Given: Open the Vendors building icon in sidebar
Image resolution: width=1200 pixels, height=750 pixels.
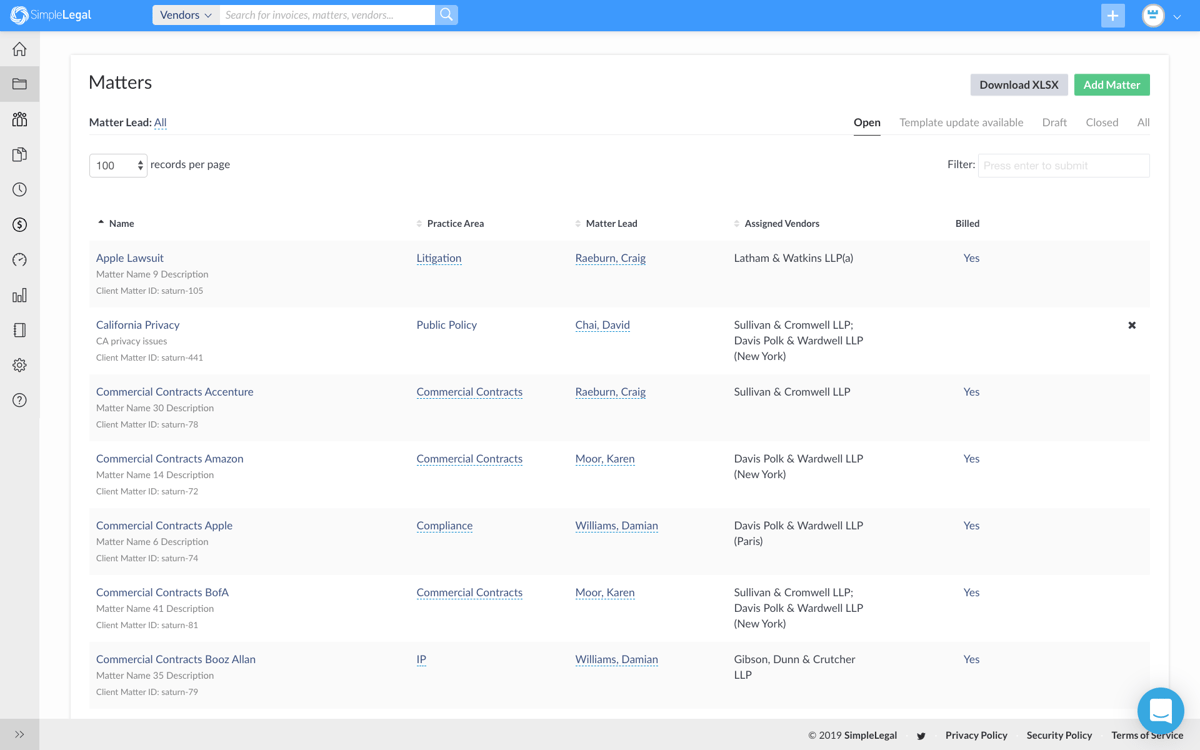Looking at the screenshot, I should (x=19, y=119).
